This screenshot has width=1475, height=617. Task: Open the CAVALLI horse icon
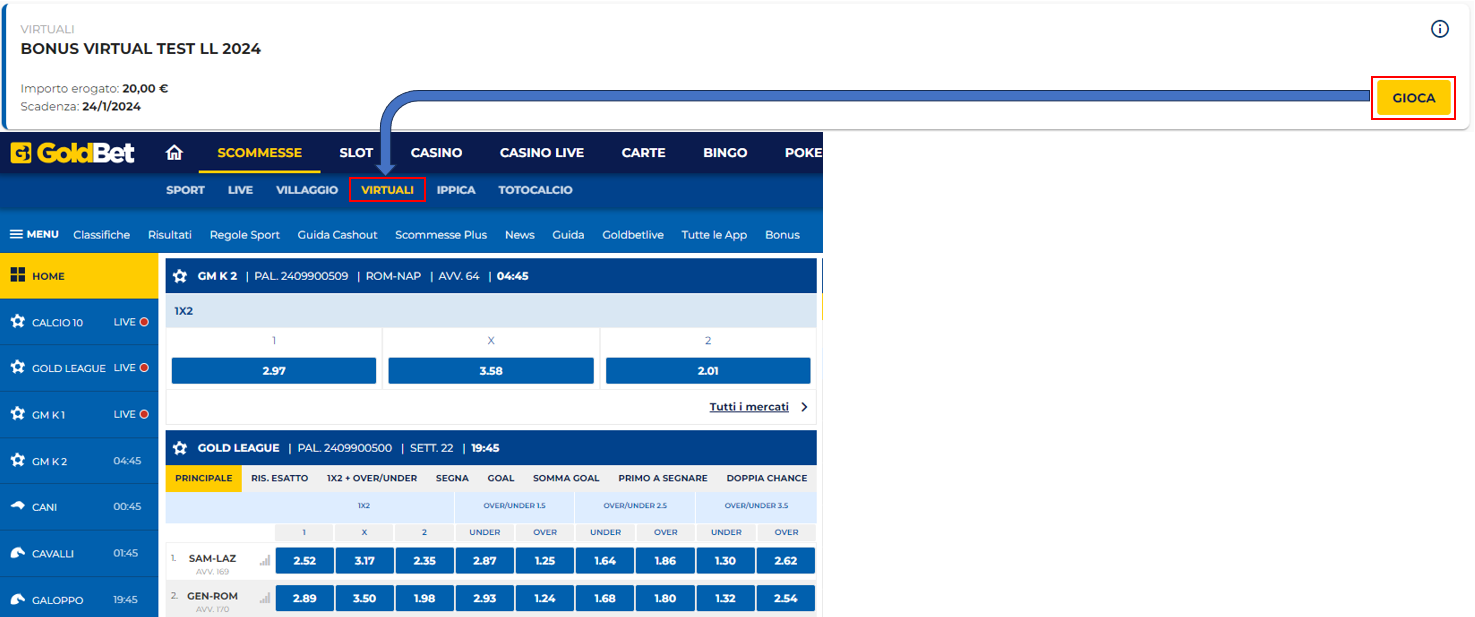pos(17,553)
